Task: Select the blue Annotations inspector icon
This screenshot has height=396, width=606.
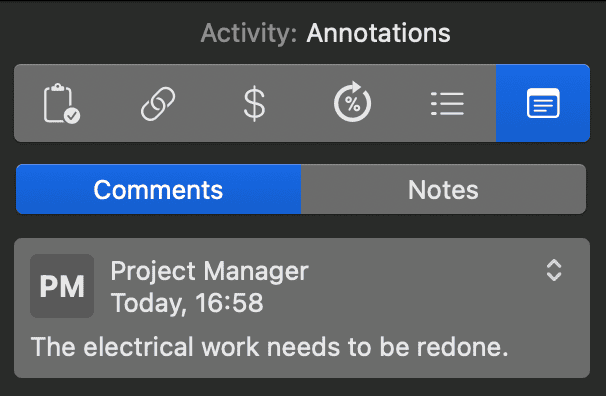Action: tap(543, 103)
